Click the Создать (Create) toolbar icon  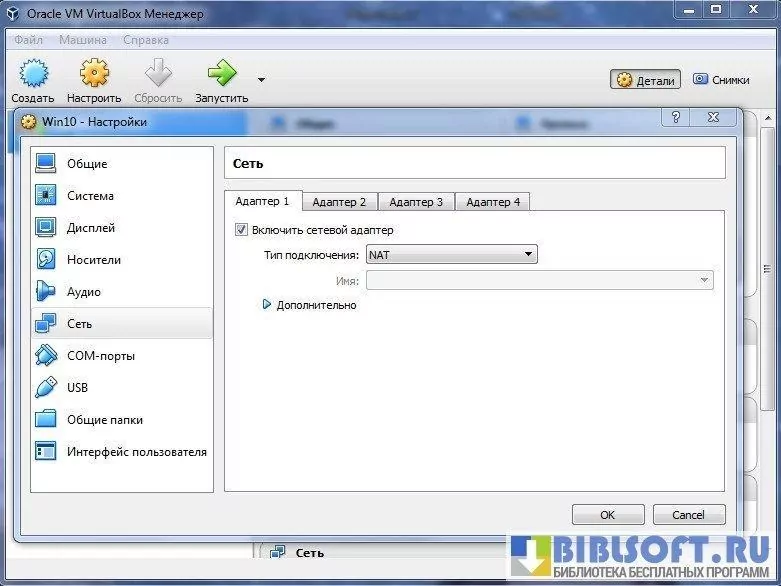(x=33, y=74)
